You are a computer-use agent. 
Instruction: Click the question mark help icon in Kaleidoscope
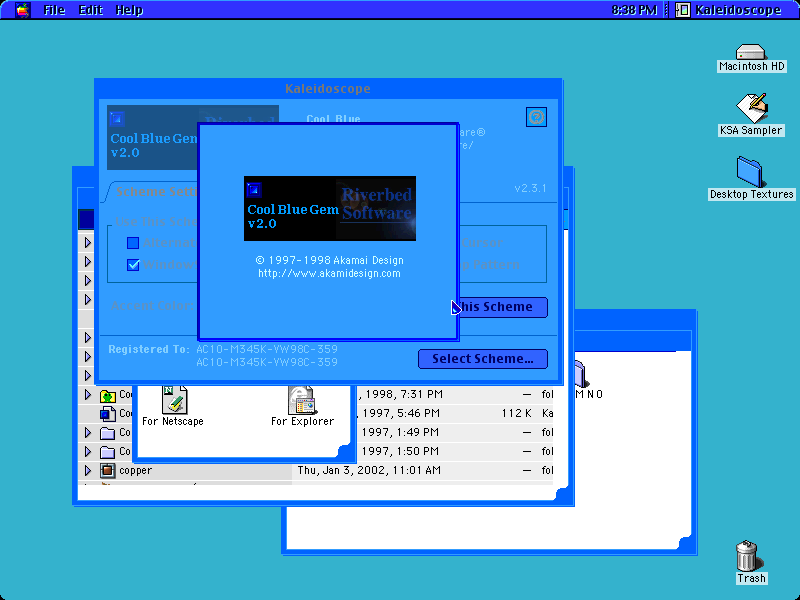pos(536,117)
